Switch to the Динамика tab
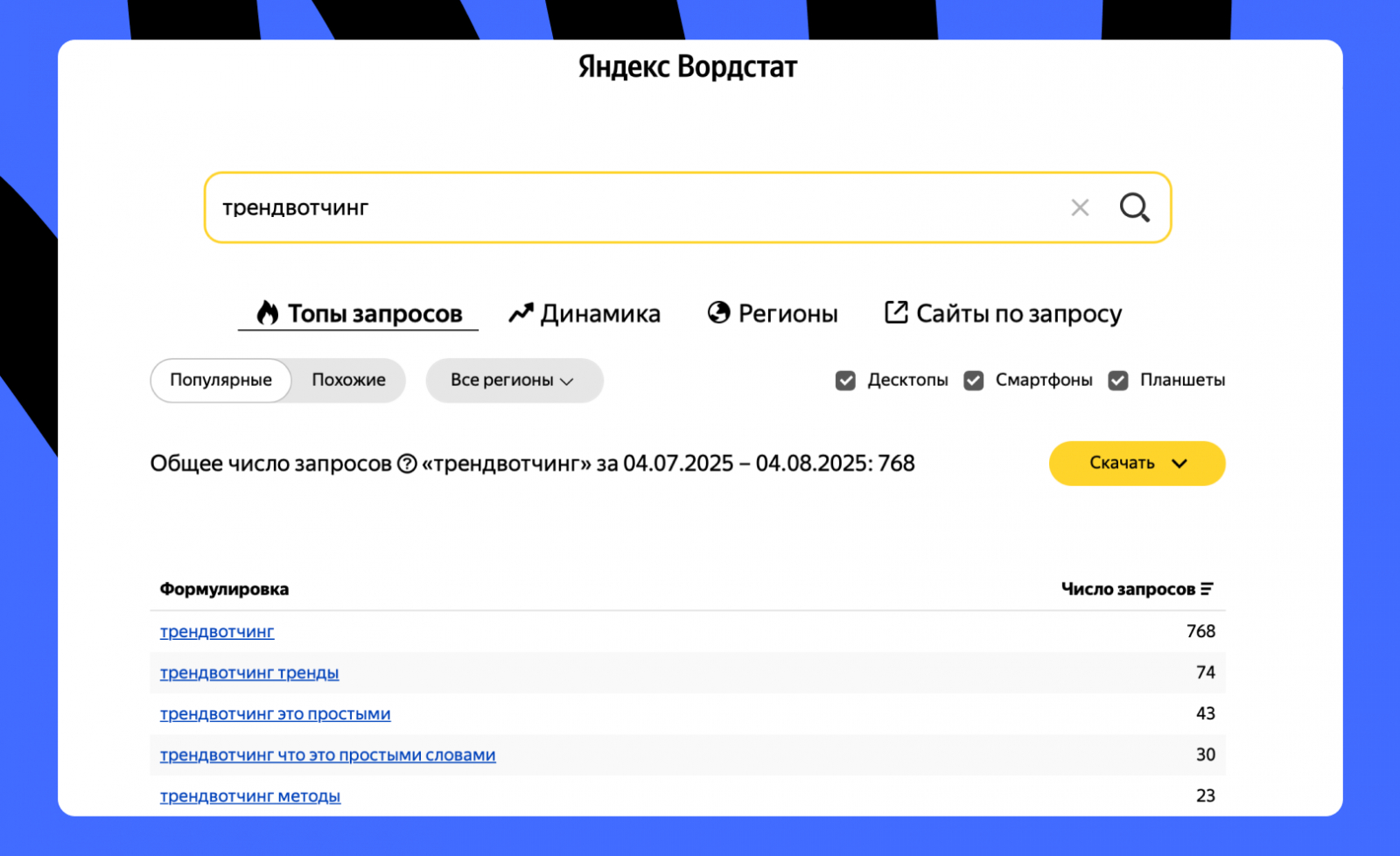 584,313
